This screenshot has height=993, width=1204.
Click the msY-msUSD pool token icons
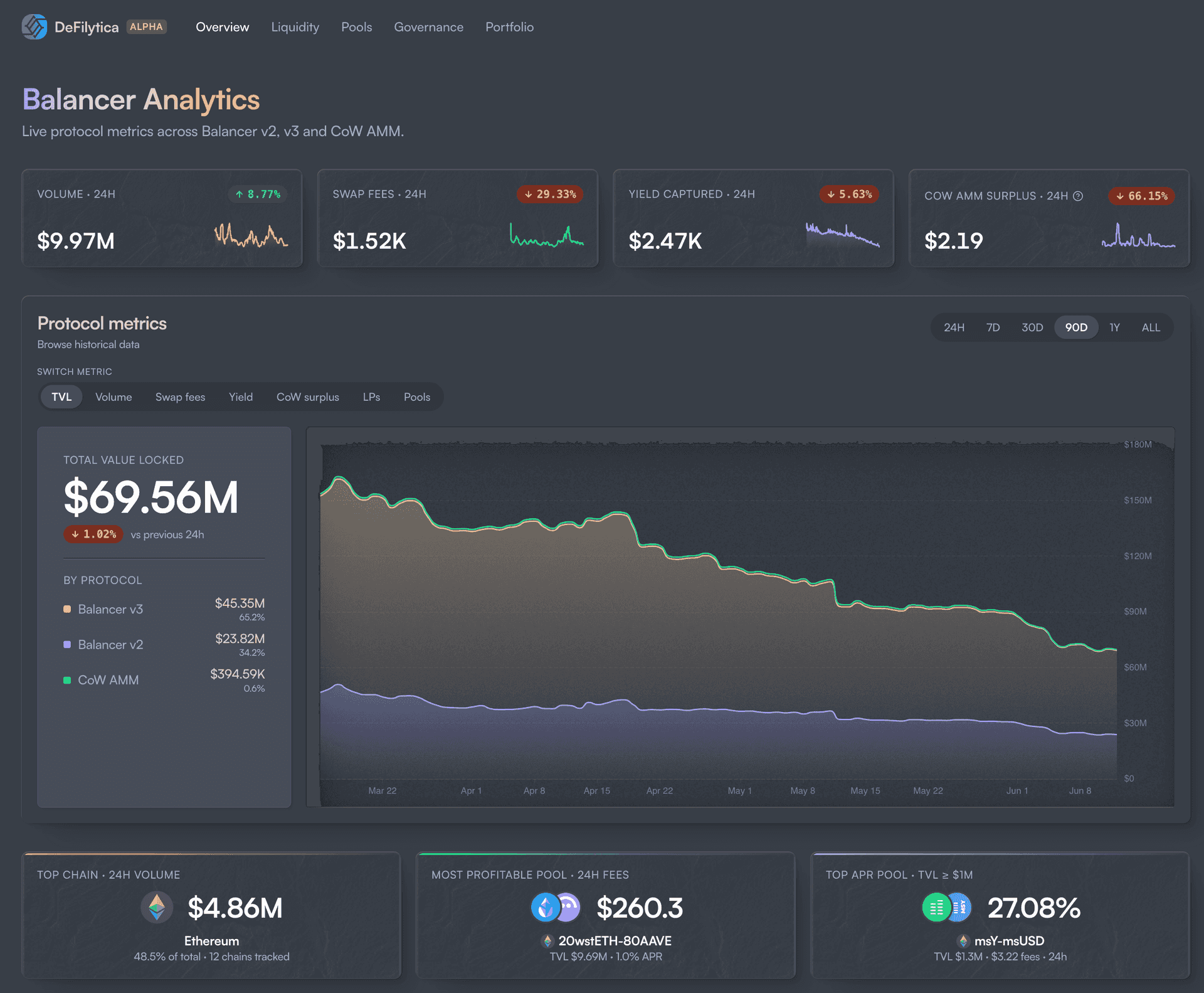coord(947,908)
